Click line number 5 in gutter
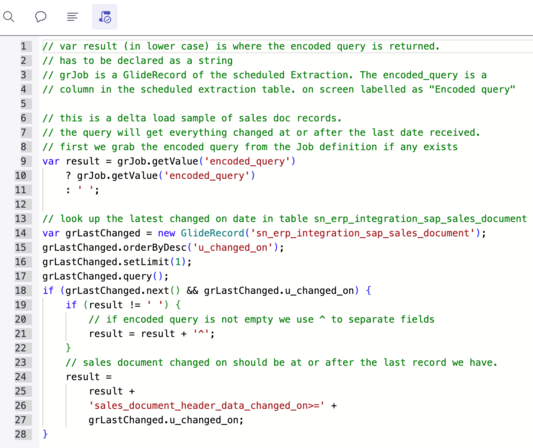 pos(23,104)
